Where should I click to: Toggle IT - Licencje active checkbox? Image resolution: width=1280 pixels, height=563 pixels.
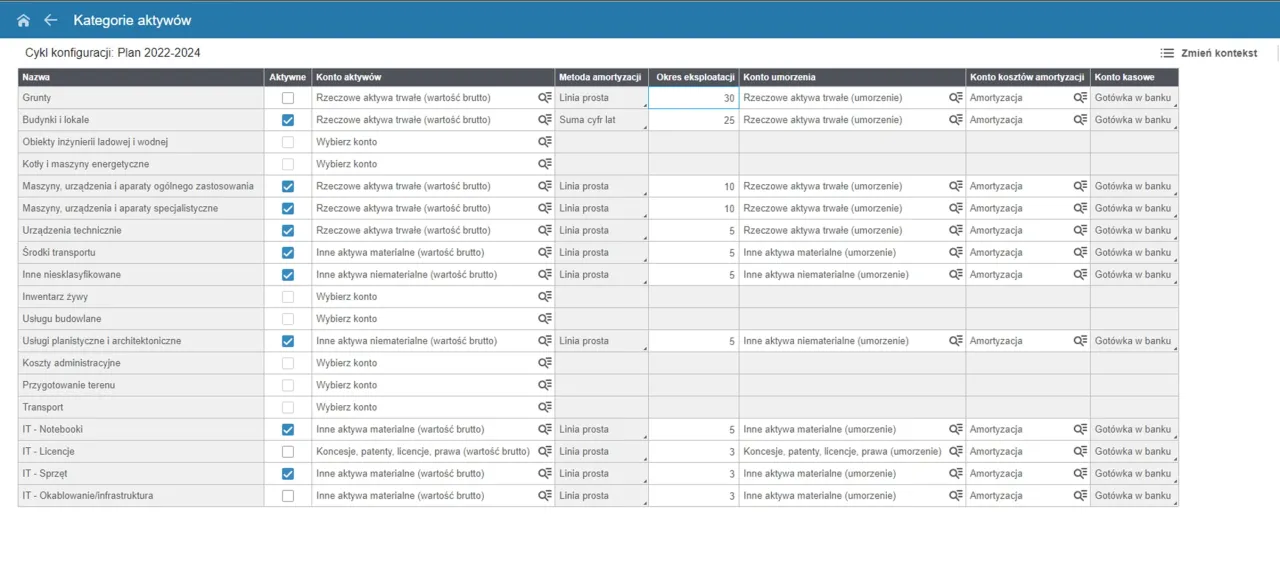pyautogui.click(x=288, y=452)
